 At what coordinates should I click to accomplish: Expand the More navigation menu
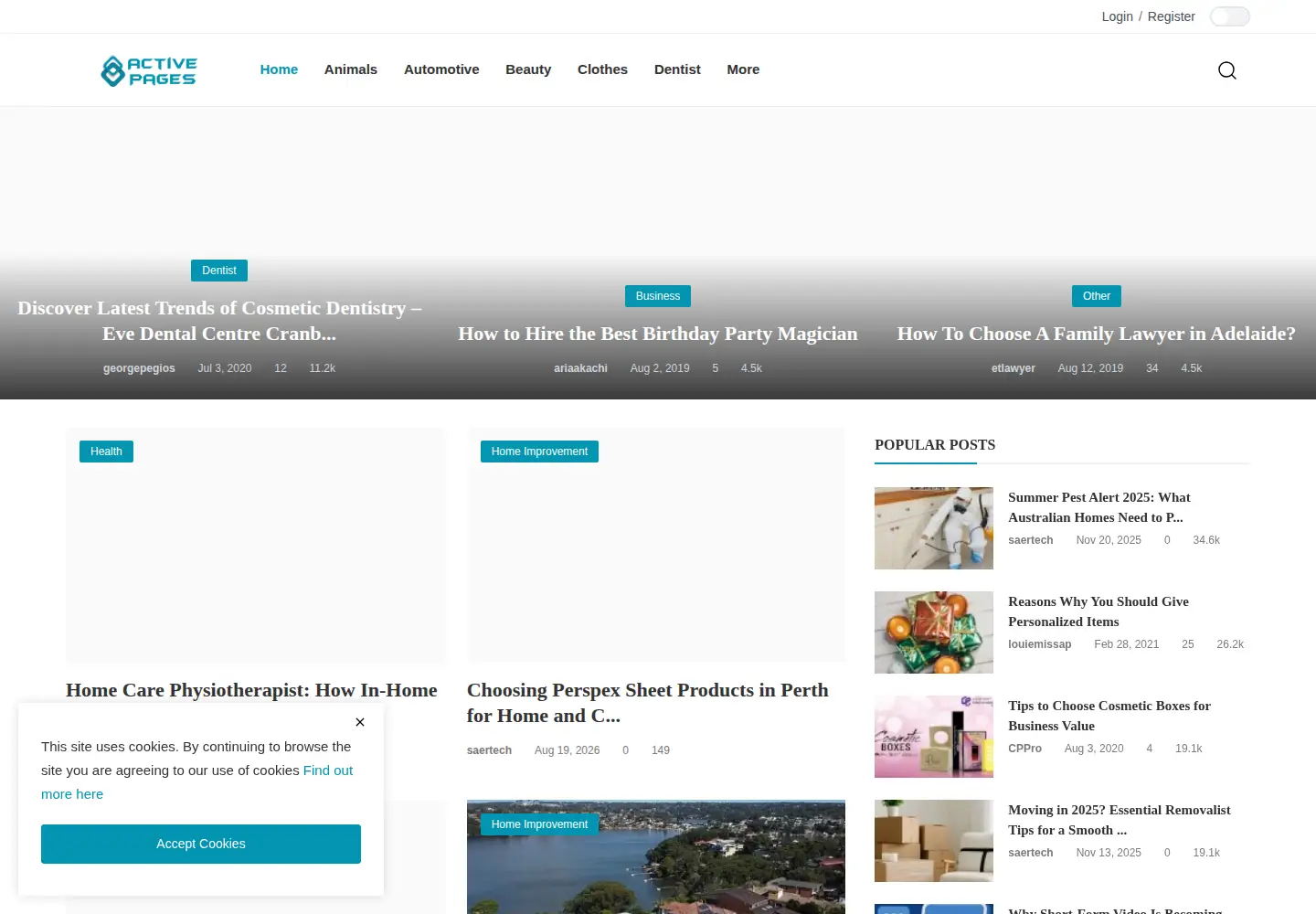(743, 69)
